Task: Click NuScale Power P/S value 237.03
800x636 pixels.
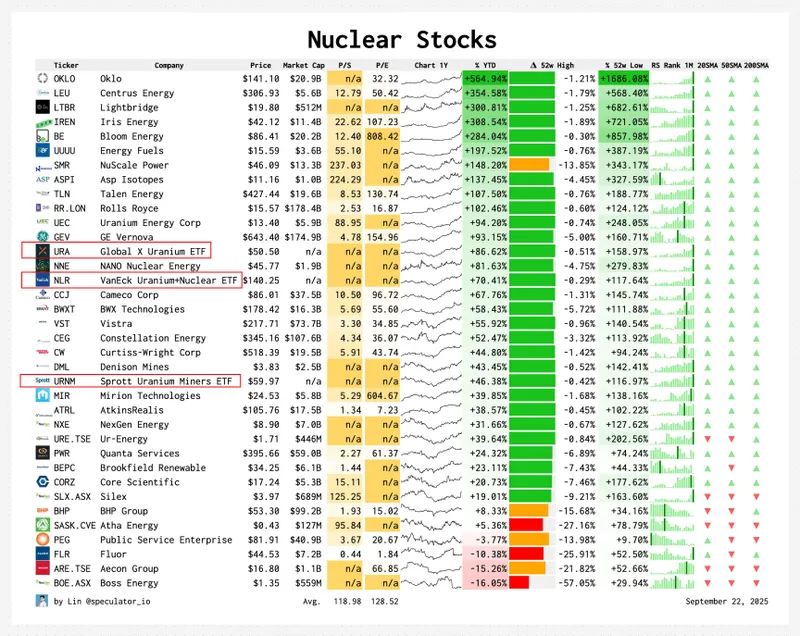Action: 345,165
